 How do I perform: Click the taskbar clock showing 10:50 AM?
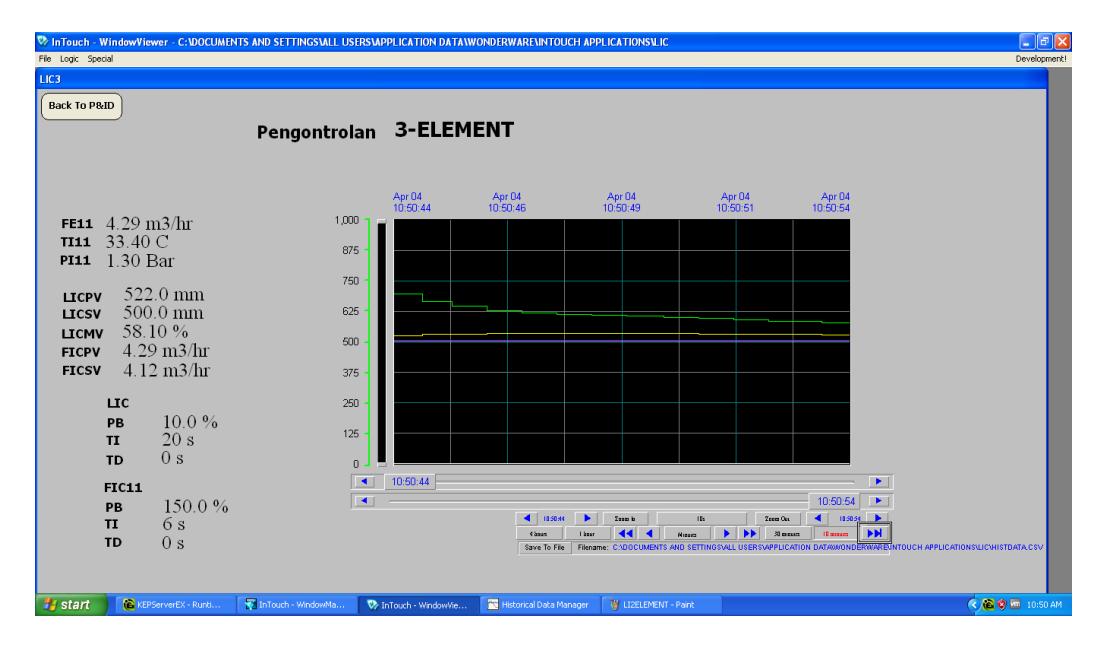point(1044,605)
